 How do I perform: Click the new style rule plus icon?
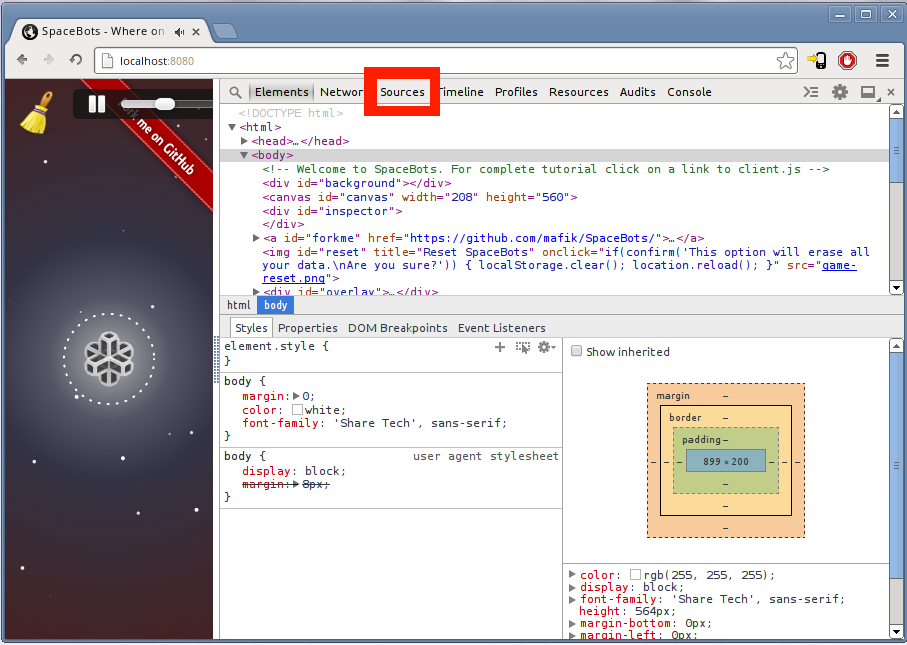[x=500, y=347]
